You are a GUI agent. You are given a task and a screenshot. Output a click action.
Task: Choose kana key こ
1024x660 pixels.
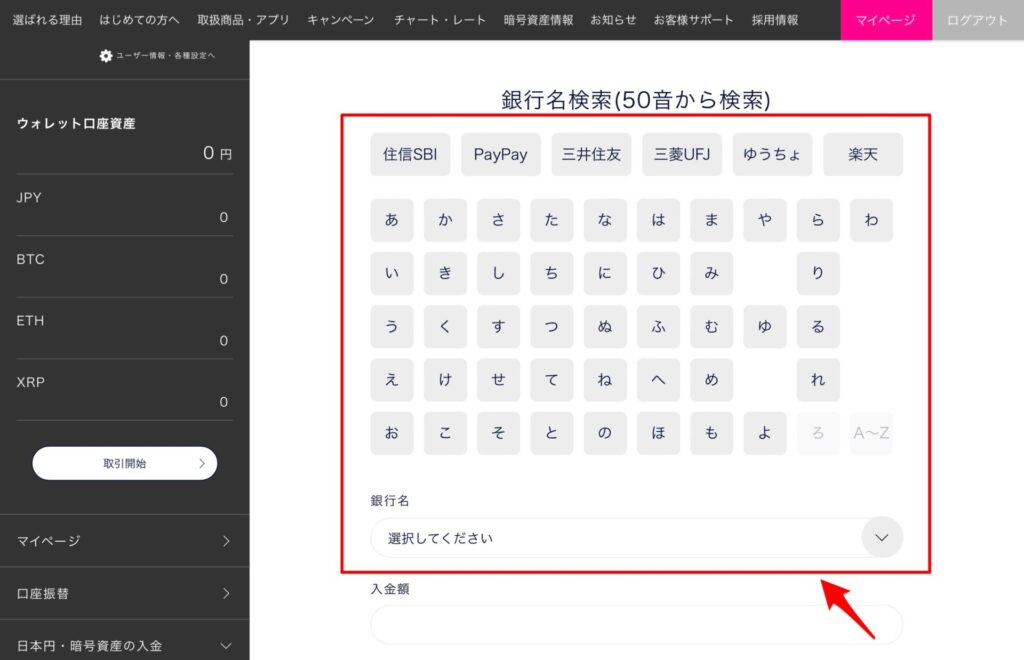pyautogui.click(x=445, y=433)
